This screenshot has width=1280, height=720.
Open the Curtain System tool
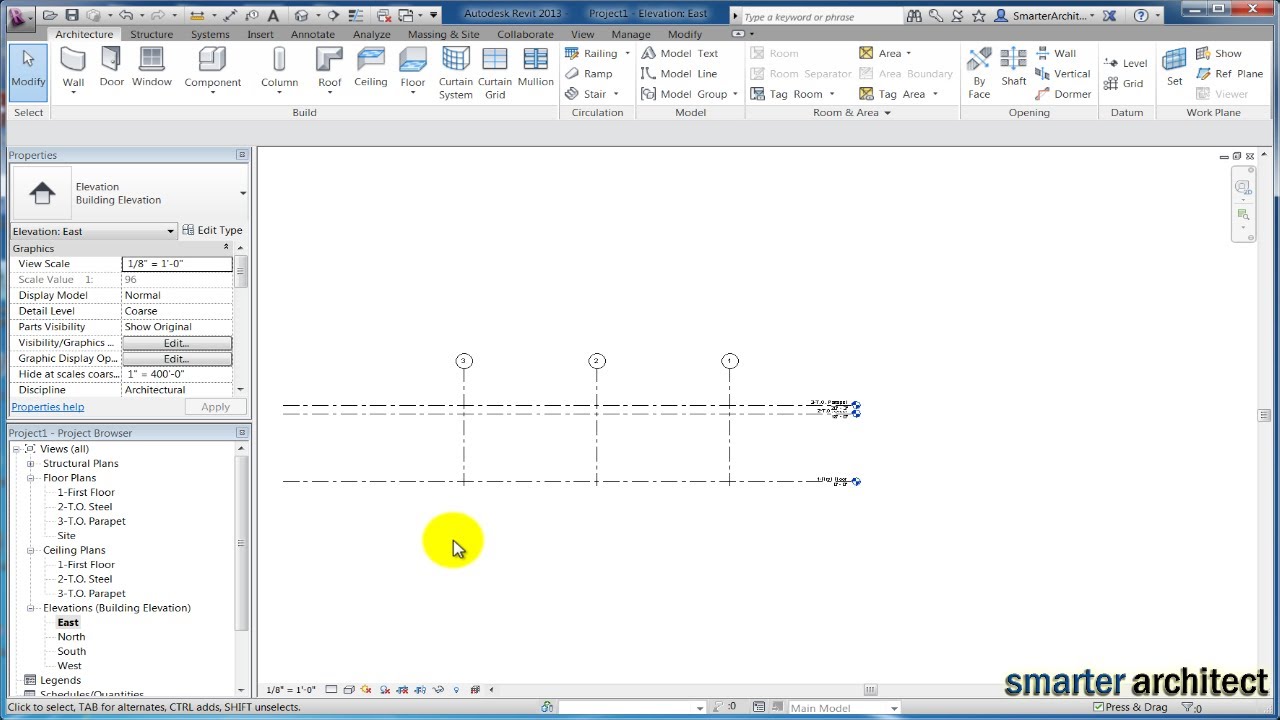point(455,73)
